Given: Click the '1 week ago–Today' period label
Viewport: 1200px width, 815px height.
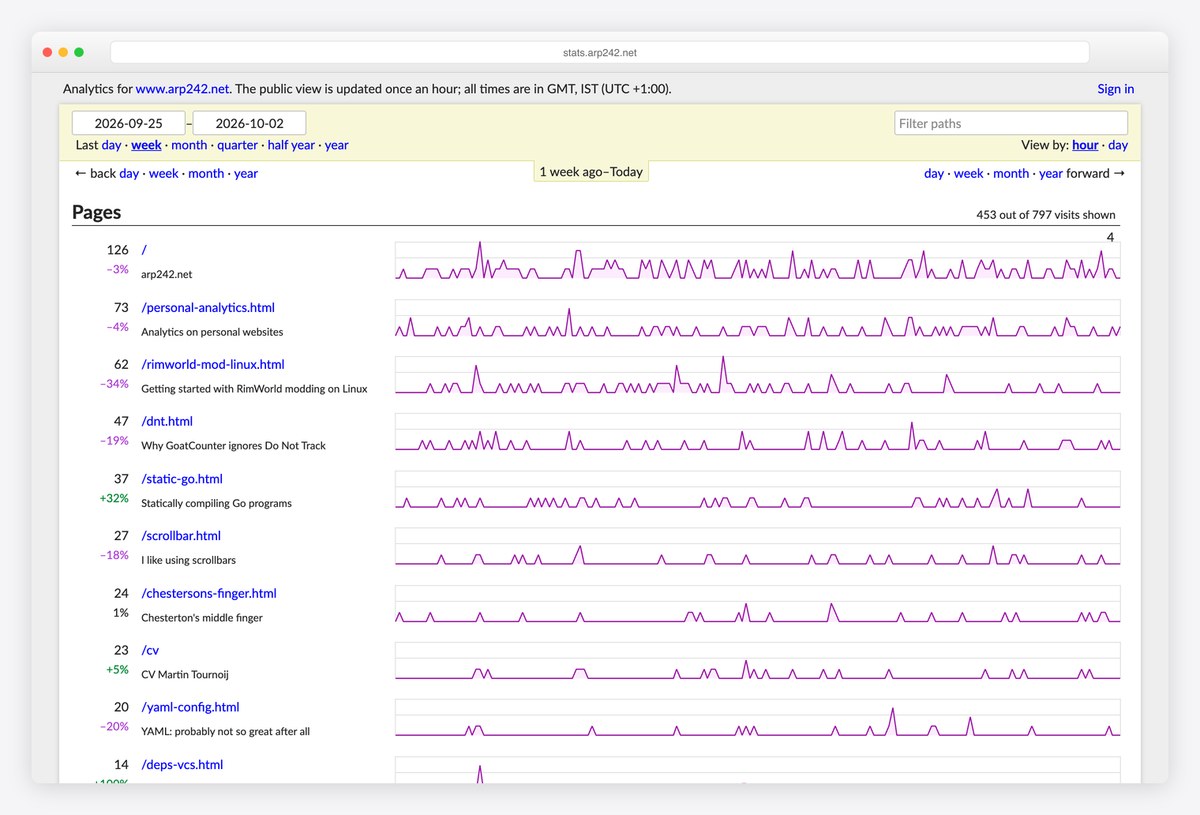Looking at the screenshot, I should click(591, 172).
